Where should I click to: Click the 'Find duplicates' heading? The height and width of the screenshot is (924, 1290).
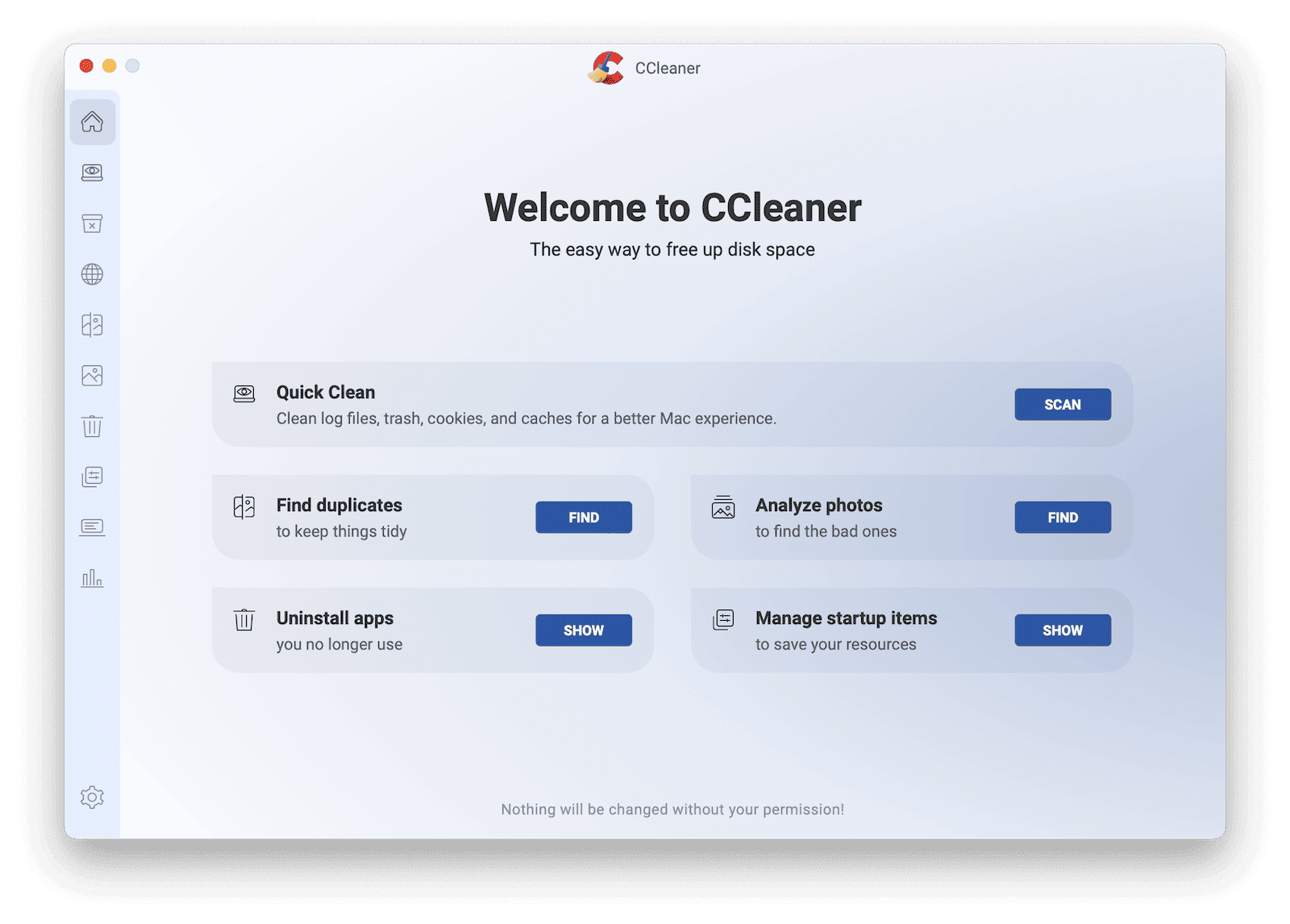tap(339, 506)
